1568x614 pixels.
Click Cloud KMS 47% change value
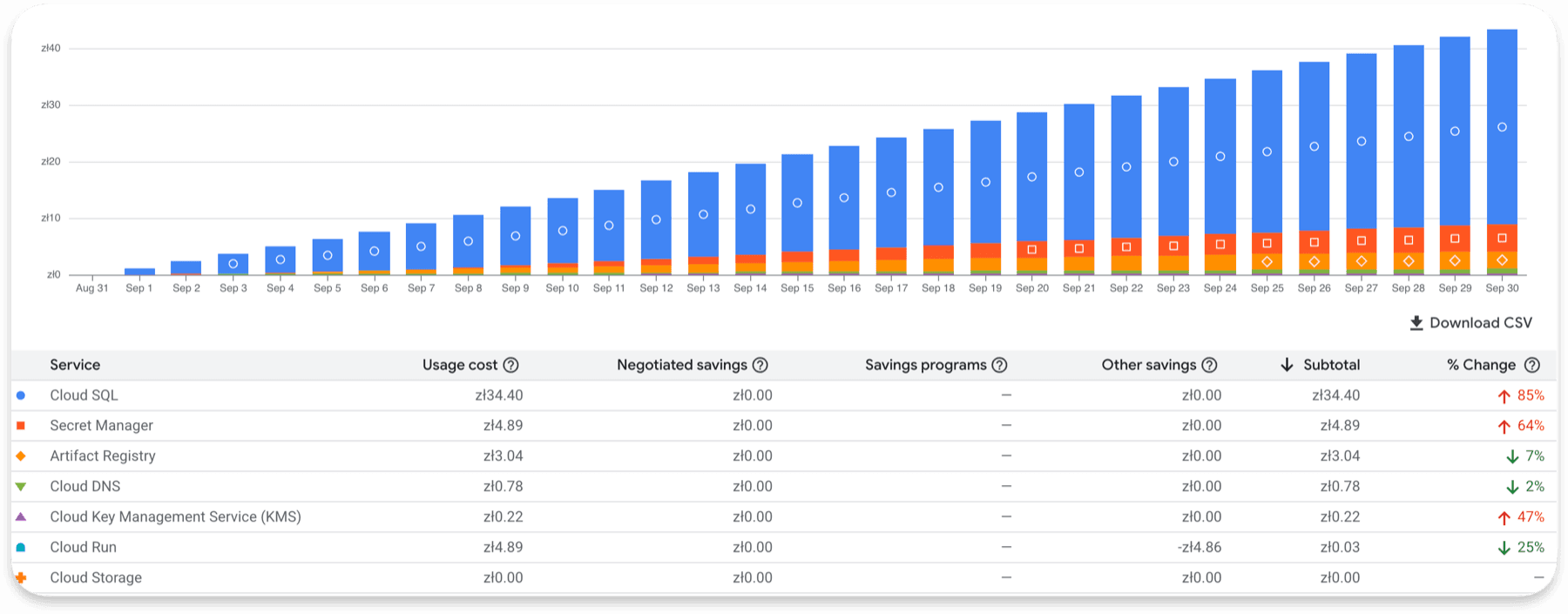(1531, 517)
